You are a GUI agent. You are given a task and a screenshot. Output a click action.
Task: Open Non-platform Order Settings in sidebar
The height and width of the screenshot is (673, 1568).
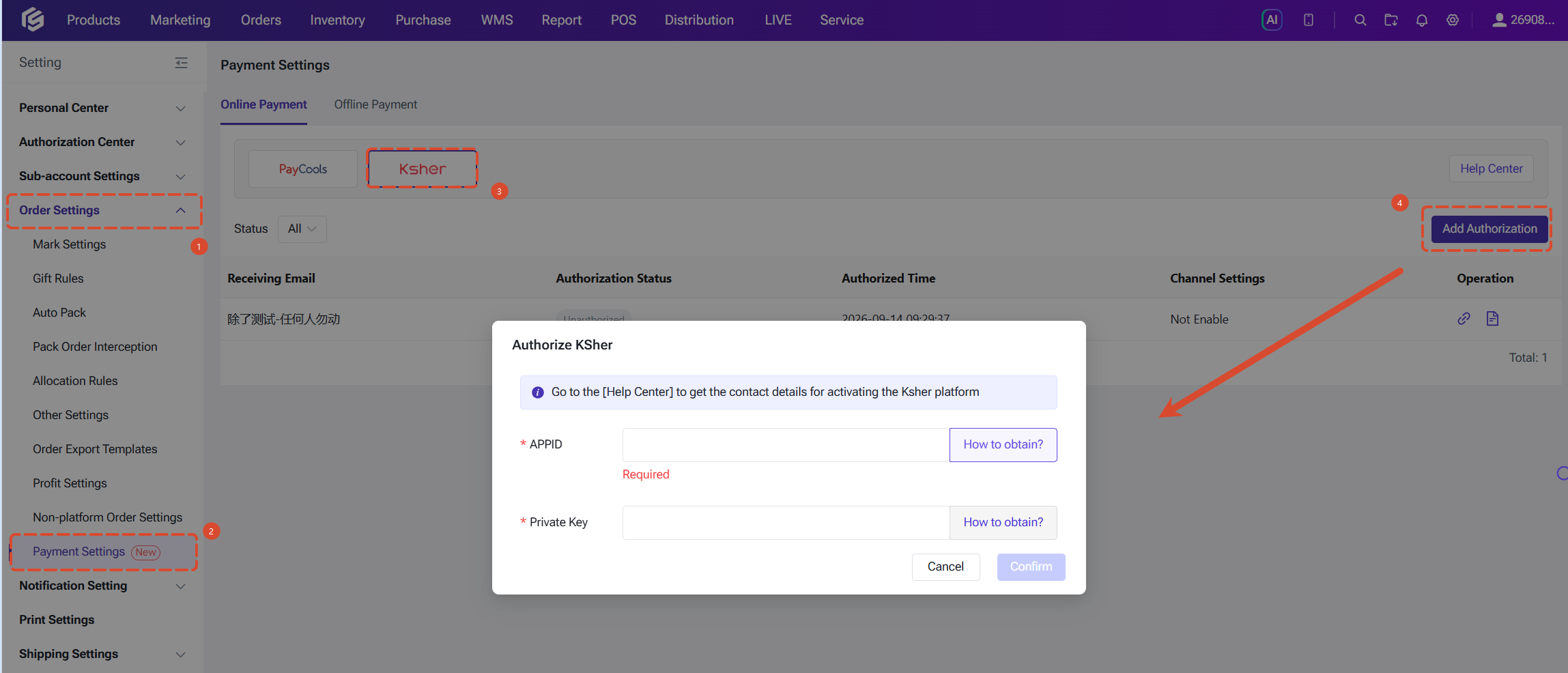click(107, 517)
